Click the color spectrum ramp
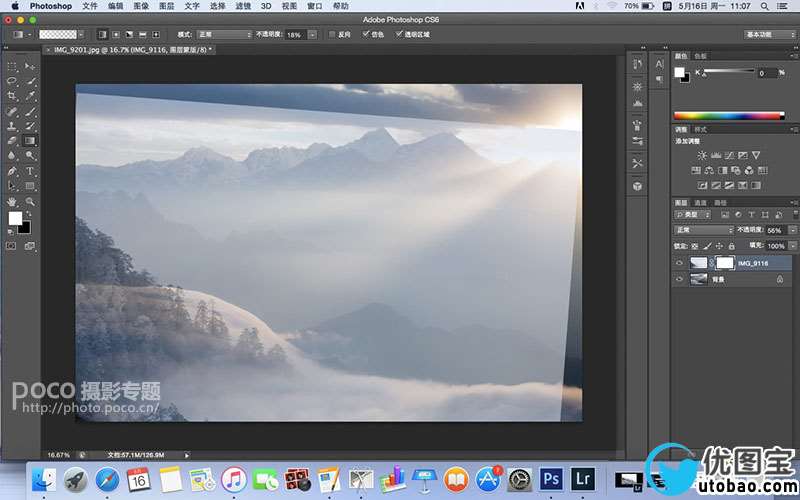This screenshot has height=500, width=800. coord(729,116)
